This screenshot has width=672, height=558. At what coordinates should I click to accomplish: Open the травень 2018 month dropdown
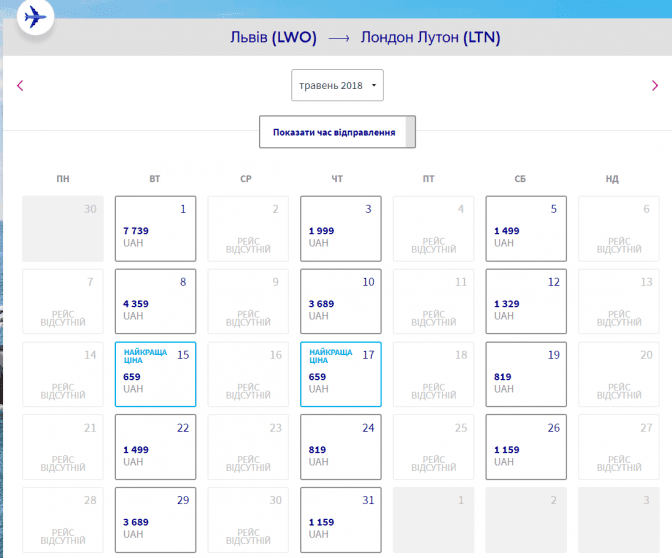tap(337, 86)
